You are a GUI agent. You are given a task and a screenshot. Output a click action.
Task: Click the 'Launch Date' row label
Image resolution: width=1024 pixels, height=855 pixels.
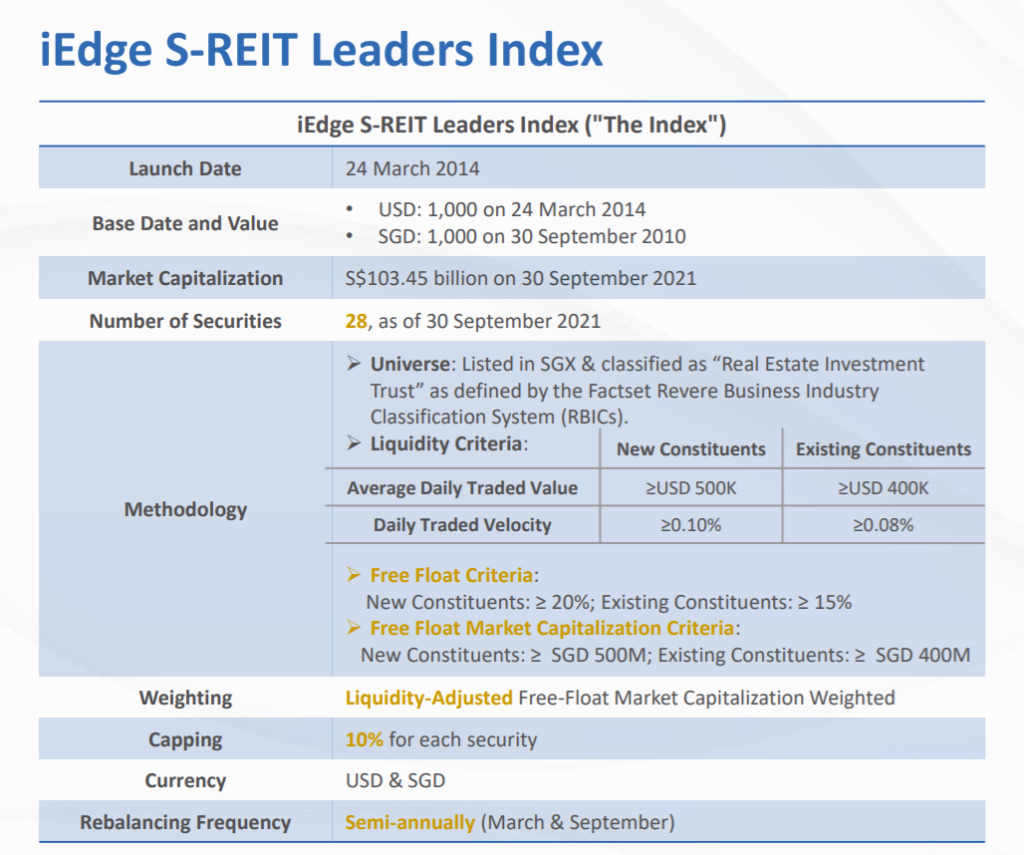coord(185,169)
